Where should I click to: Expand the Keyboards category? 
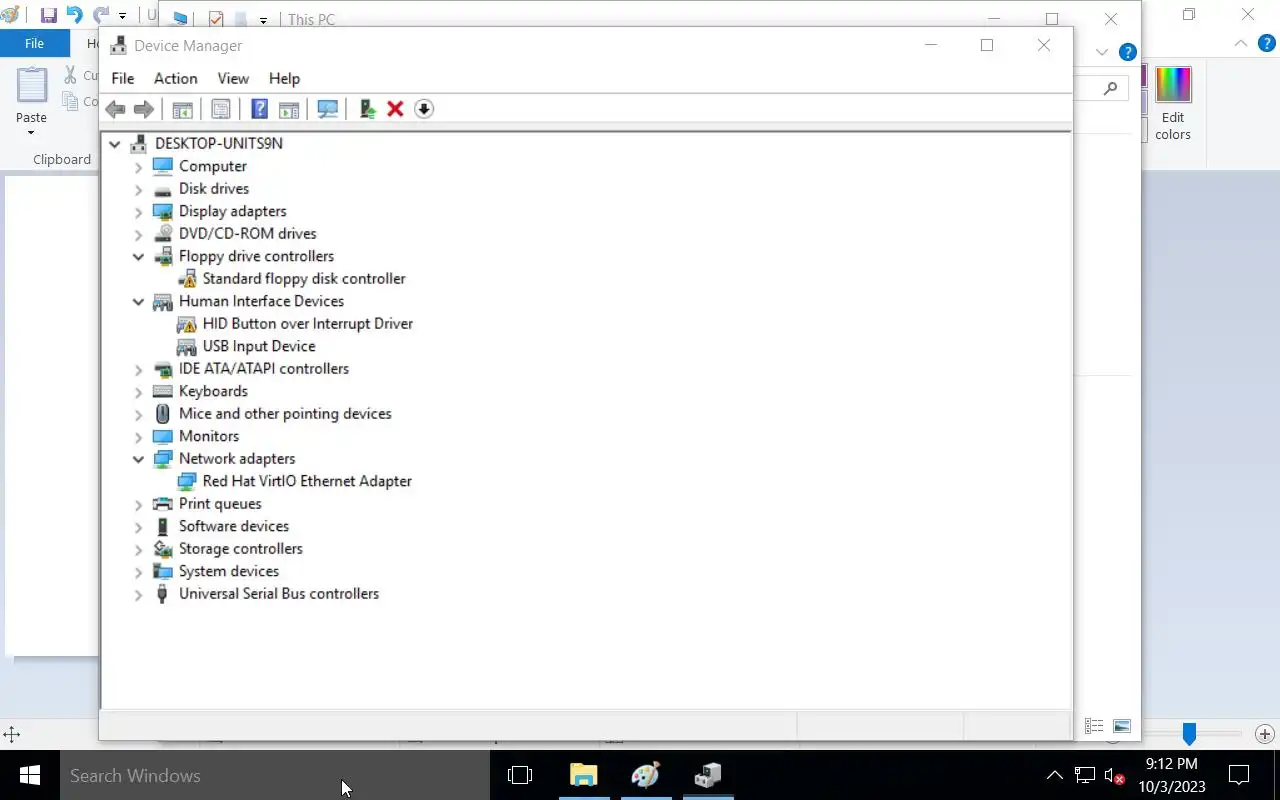(139, 391)
